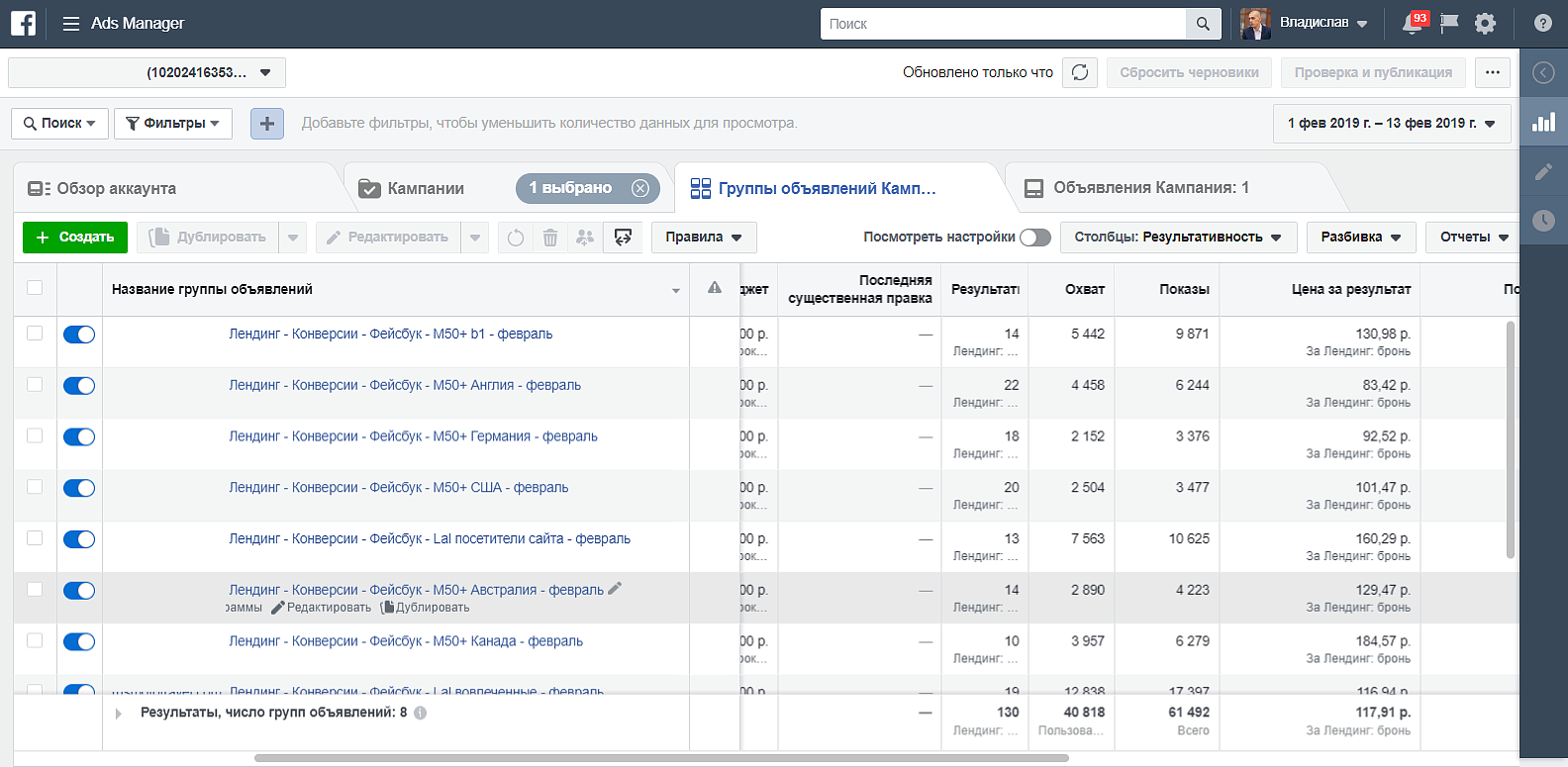Open settings gear in top bar
The image size is (1568, 767).
[x=1485, y=24]
